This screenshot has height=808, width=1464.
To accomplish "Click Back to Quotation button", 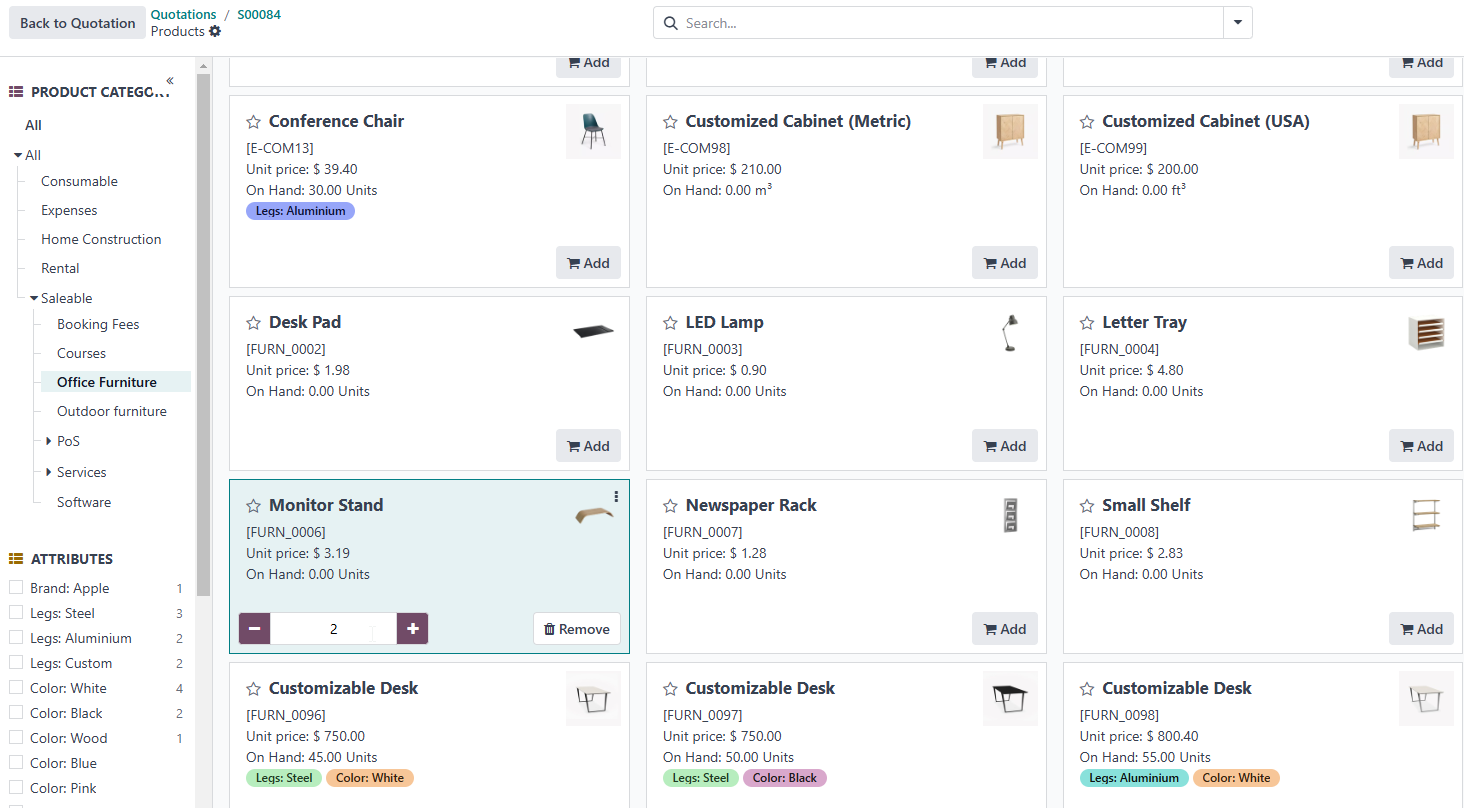I will 77,23.
